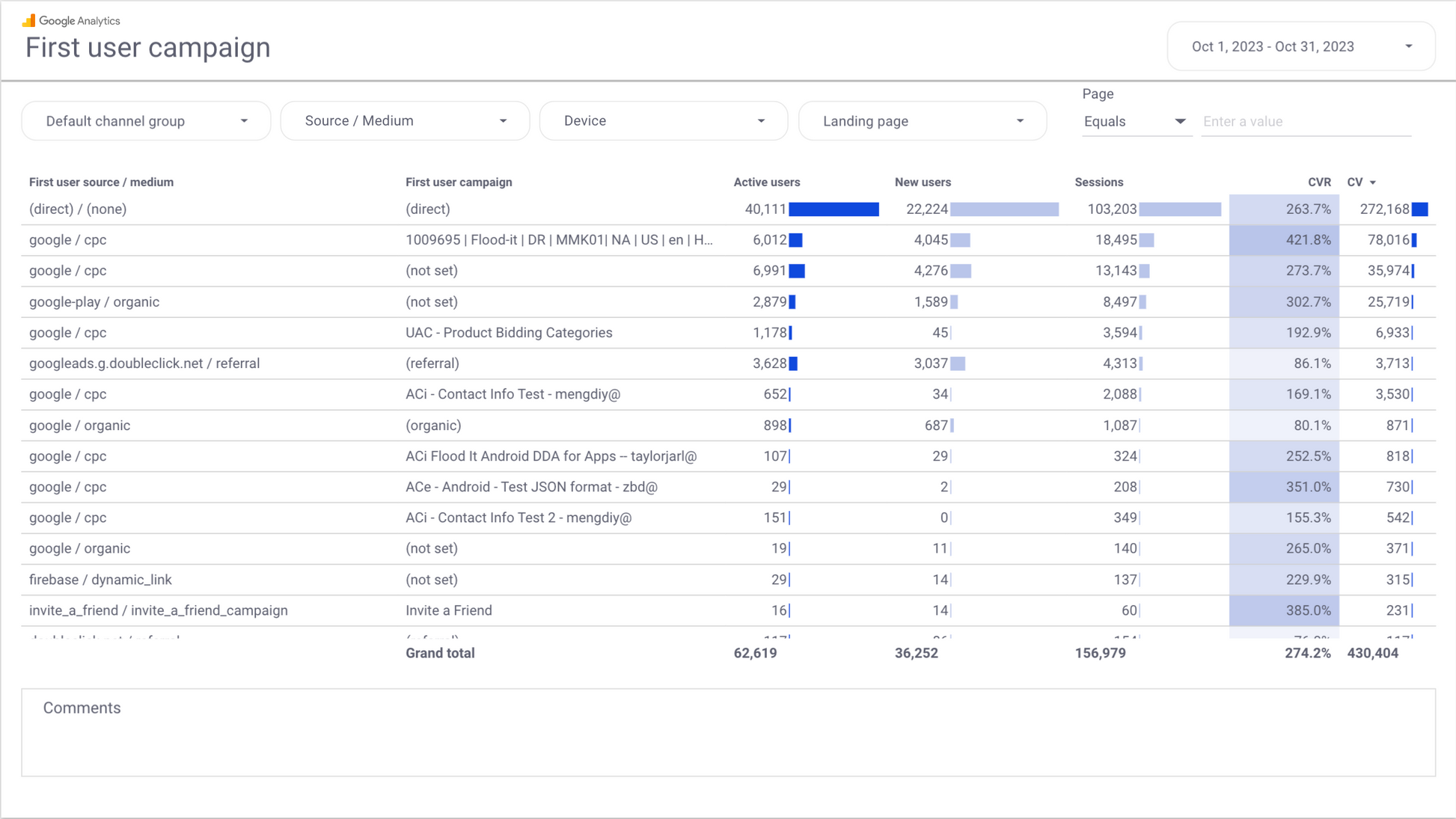Viewport: 1456px width, 819px height.
Task: Click the direct Active users blue bar
Action: click(x=833, y=209)
